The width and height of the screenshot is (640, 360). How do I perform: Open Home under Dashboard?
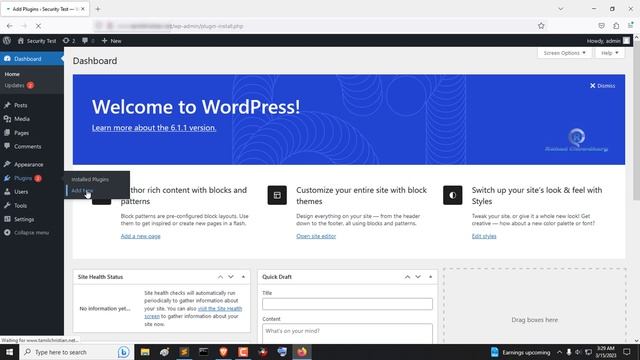coord(12,74)
